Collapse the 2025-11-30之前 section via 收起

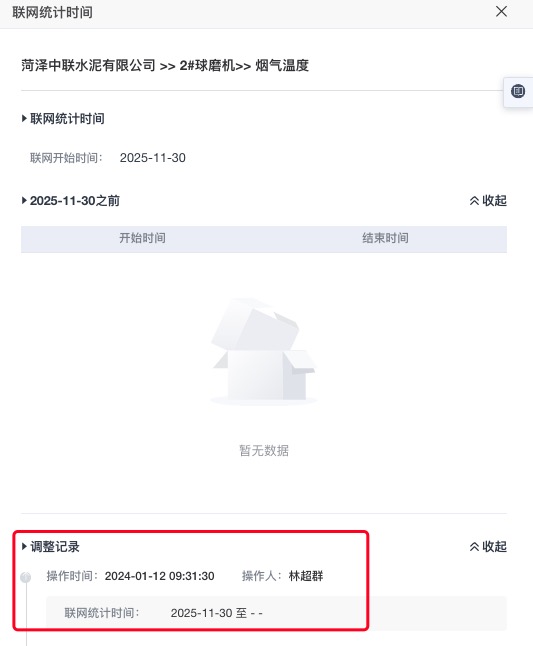[488, 201]
